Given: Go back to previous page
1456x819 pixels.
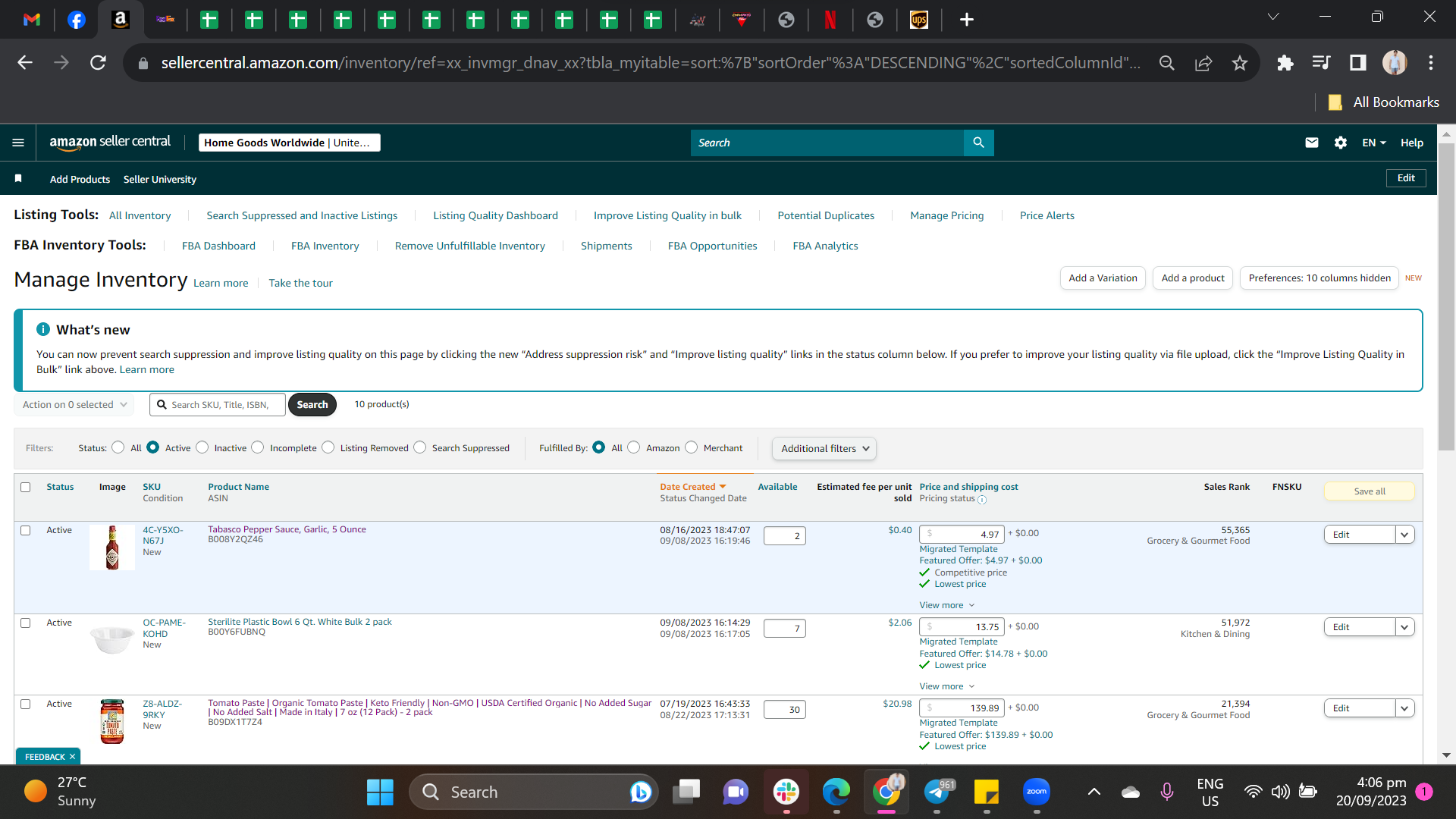Looking at the screenshot, I should click(x=25, y=63).
